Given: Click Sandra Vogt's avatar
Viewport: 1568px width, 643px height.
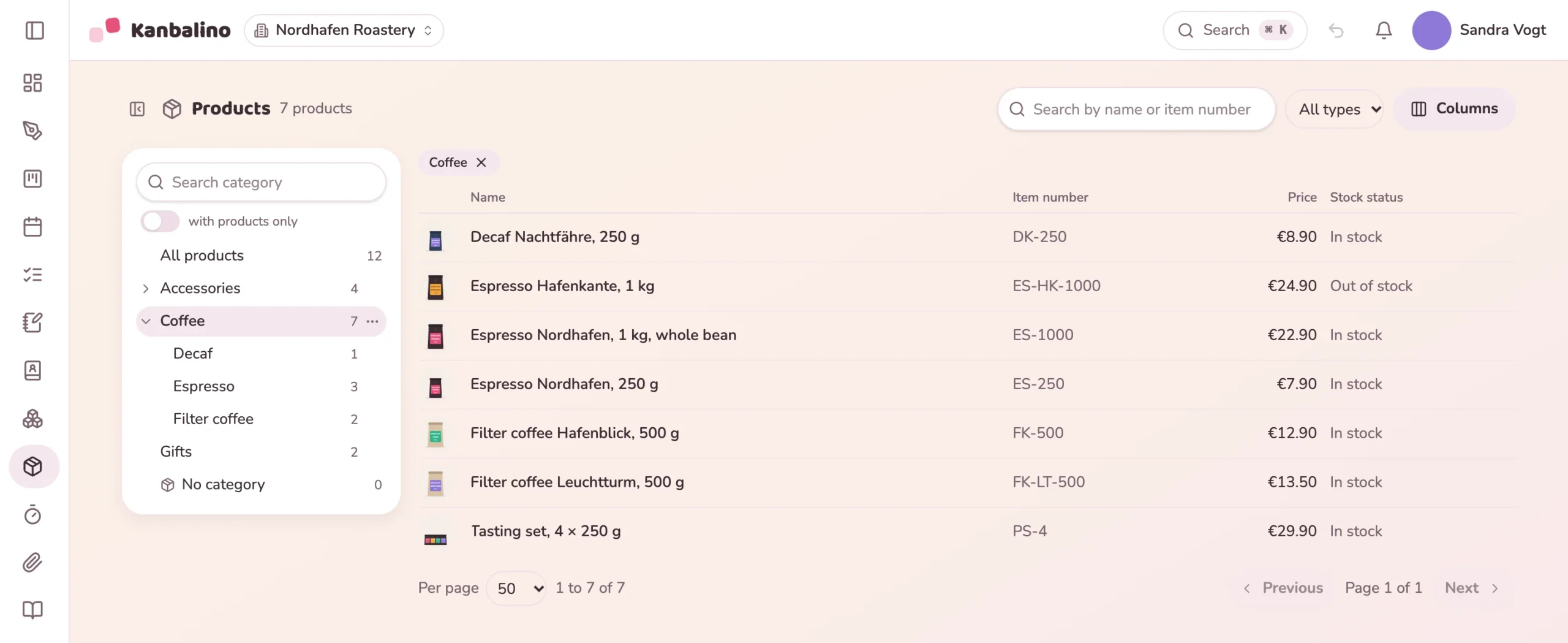Looking at the screenshot, I should click(x=1431, y=30).
